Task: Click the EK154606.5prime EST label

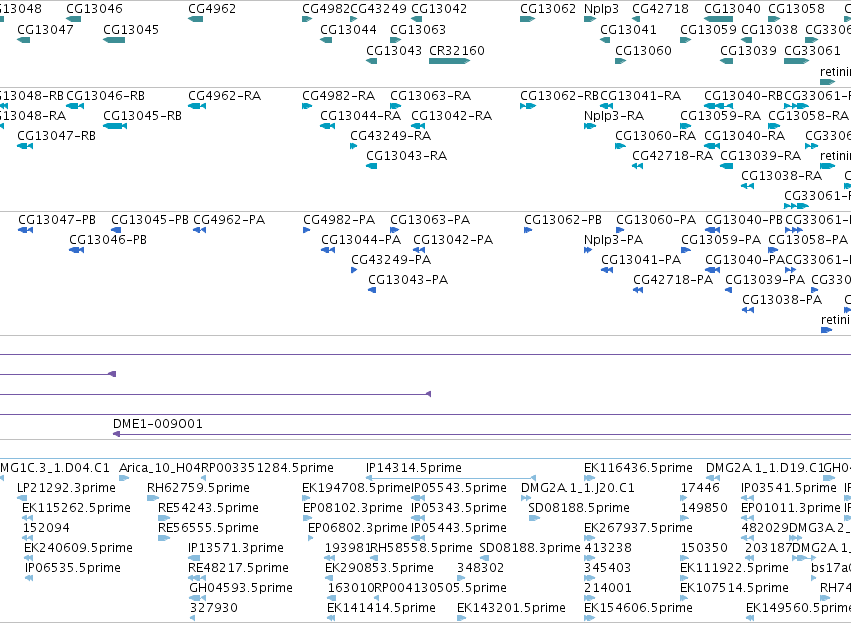Action: pyautogui.click(x=638, y=608)
